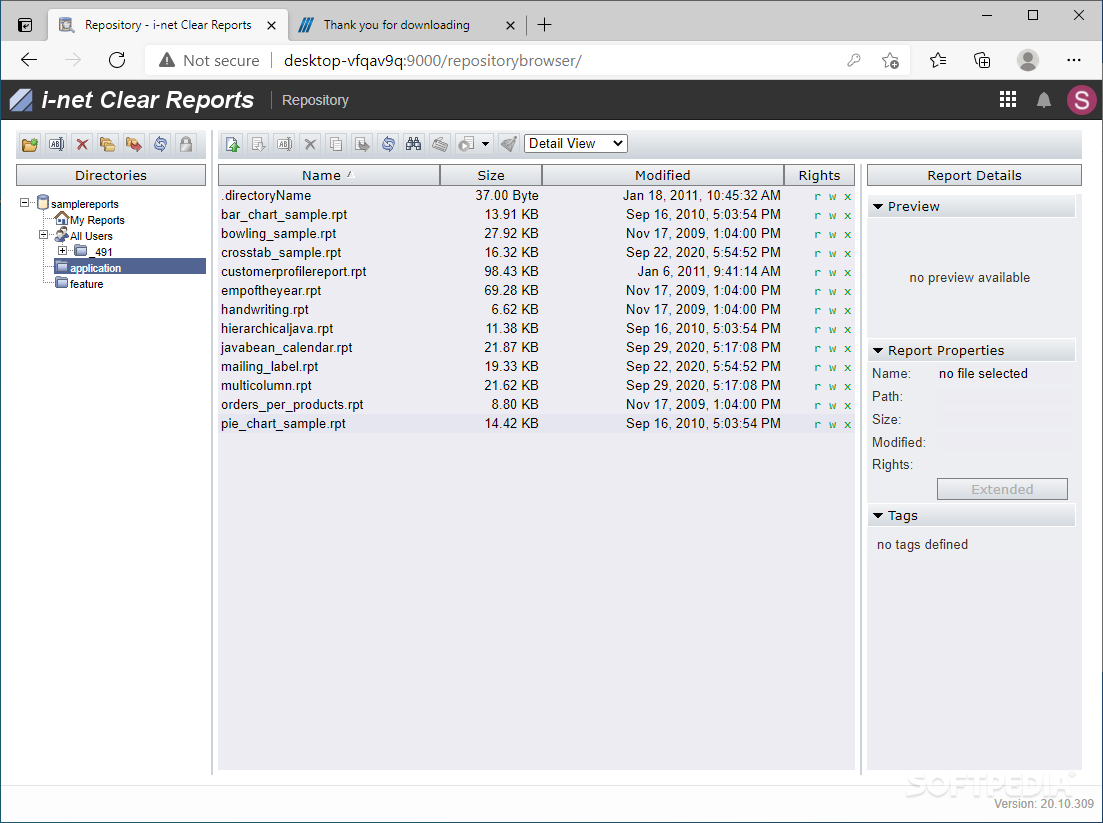Select customerprofilereport.rpt row

pyautogui.click(x=536, y=272)
